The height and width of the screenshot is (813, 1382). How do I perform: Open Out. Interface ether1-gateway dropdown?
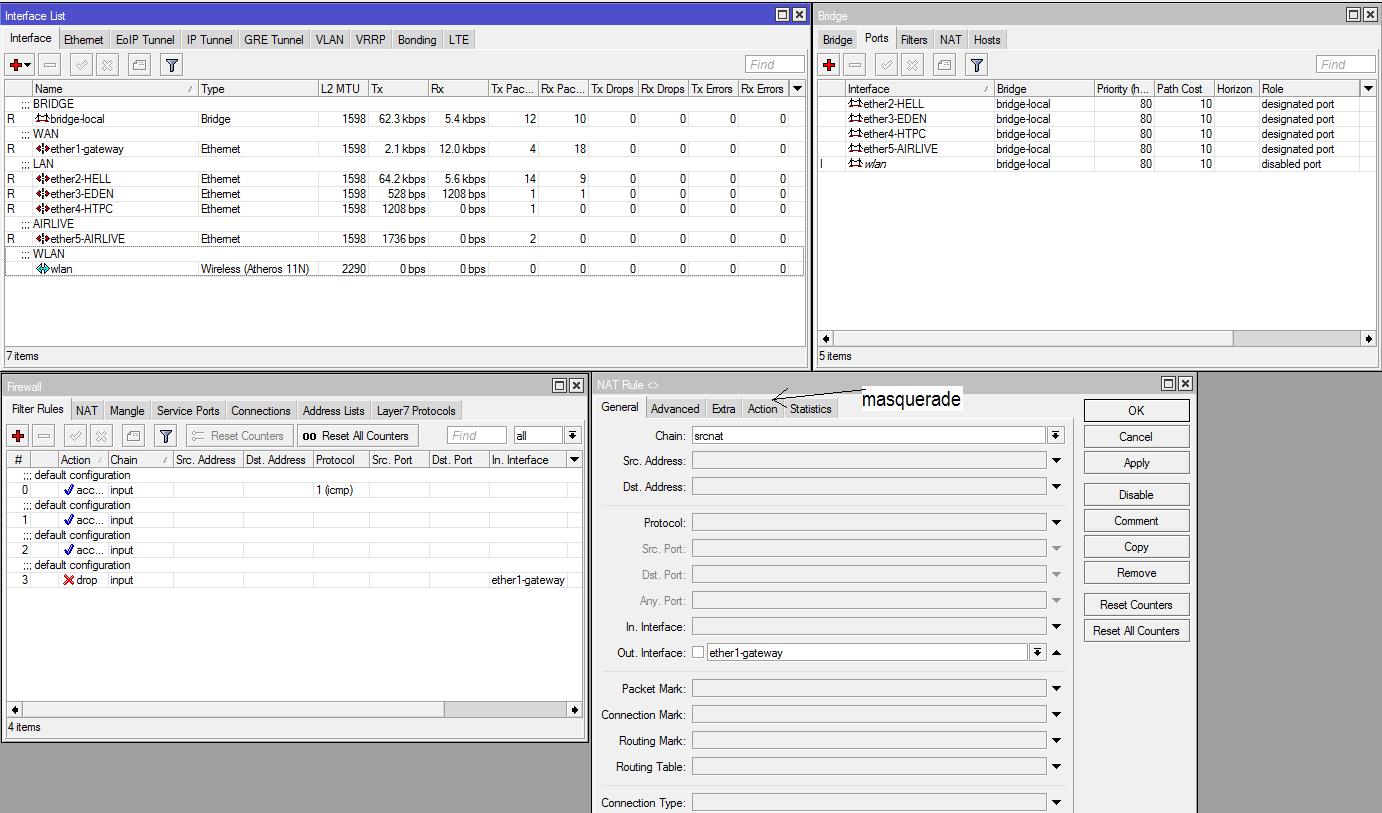[x=1038, y=652]
